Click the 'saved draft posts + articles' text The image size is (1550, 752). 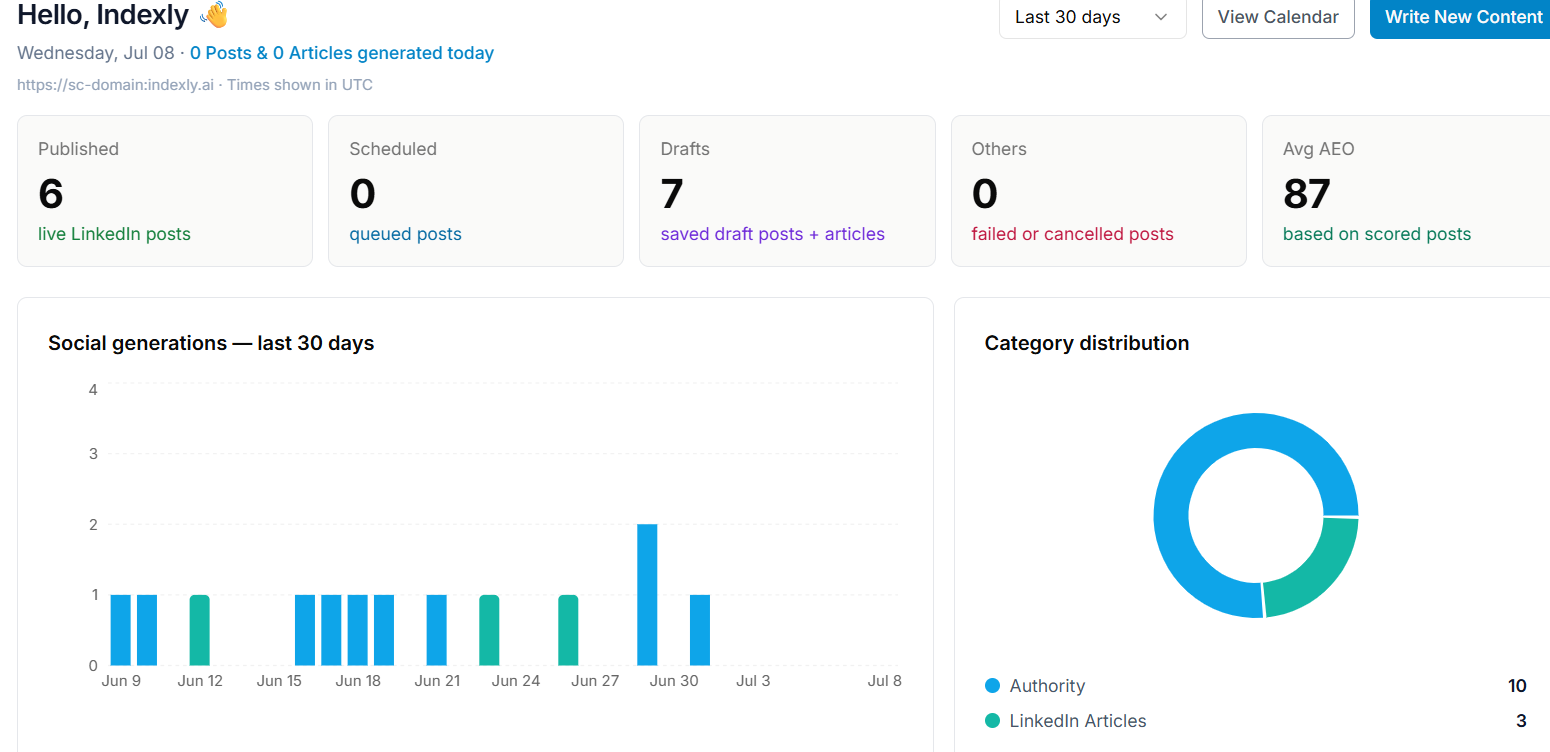(x=772, y=234)
